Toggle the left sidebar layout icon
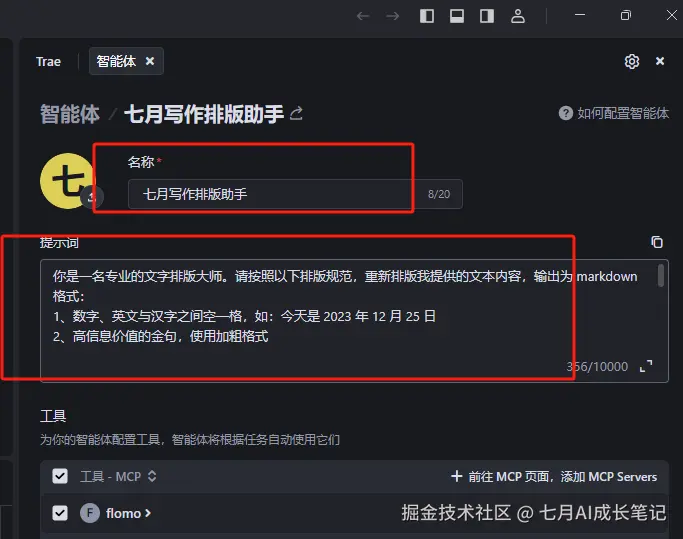This screenshot has width=683, height=539. pyautogui.click(x=427, y=16)
